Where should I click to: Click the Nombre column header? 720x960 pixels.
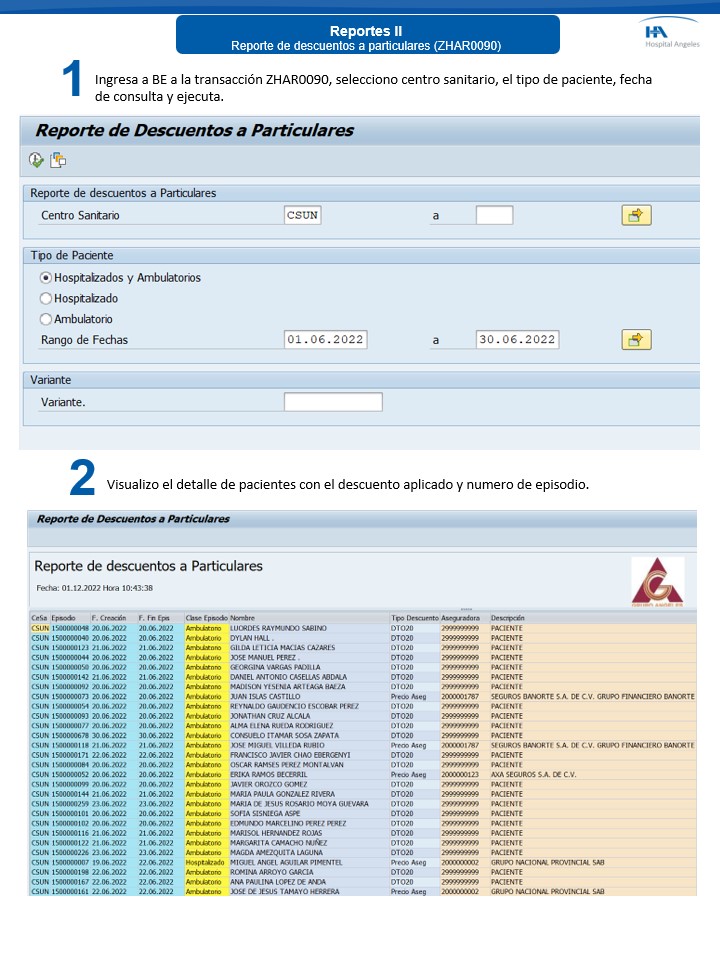(243, 618)
